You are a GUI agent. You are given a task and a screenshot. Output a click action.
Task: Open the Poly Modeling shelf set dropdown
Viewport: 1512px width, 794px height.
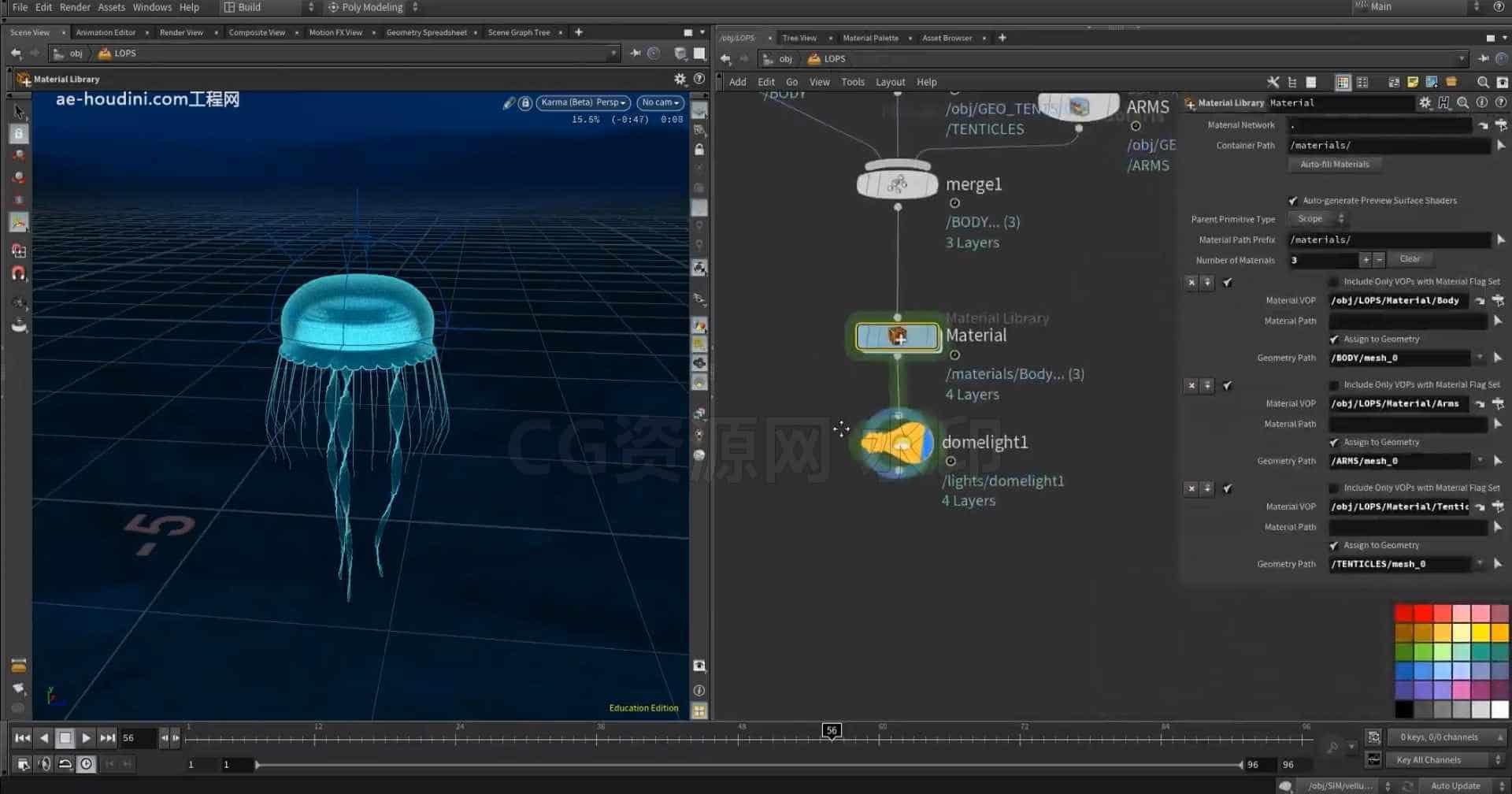coord(372,7)
